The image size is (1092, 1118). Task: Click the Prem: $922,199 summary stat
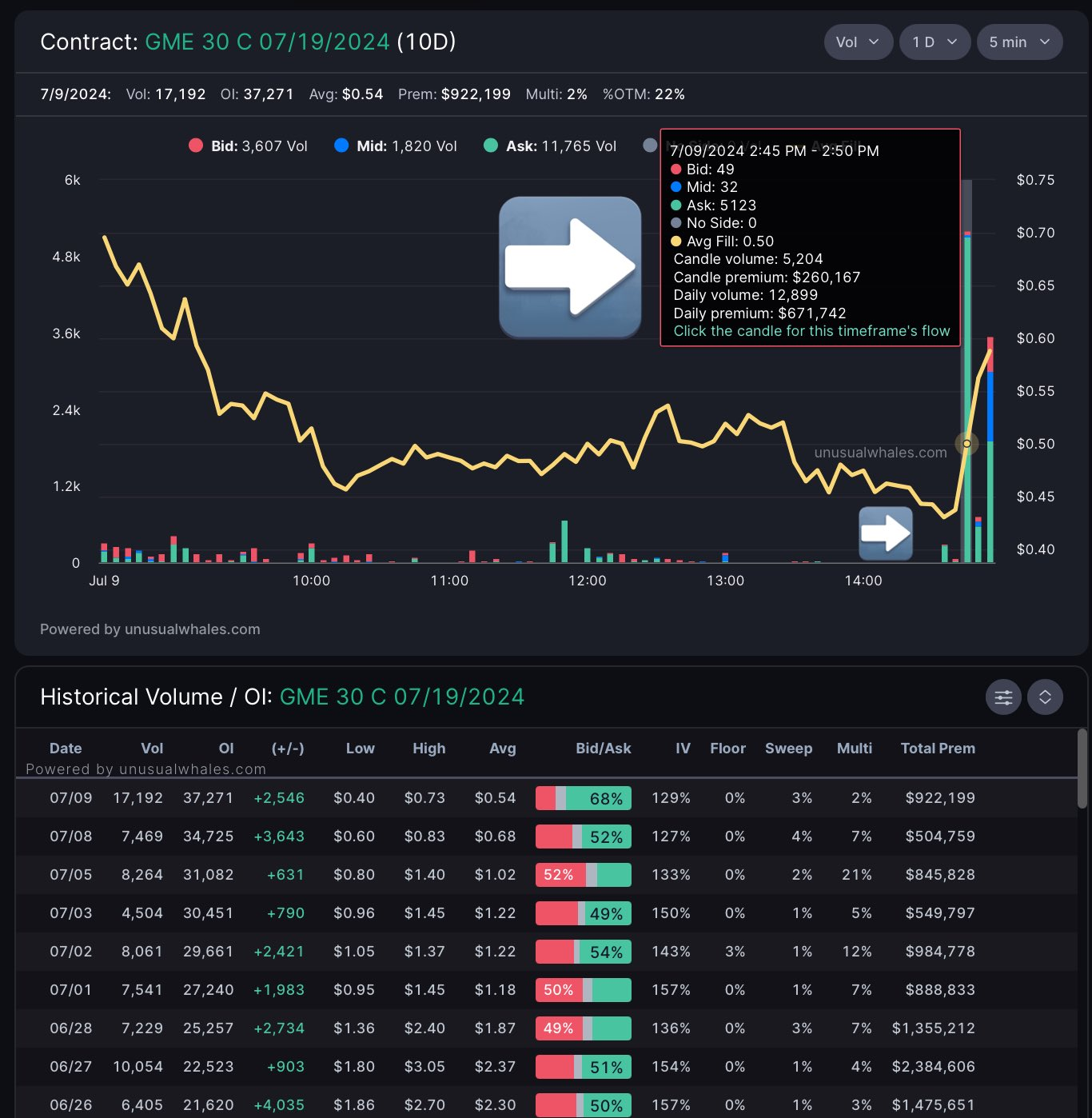point(454,94)
